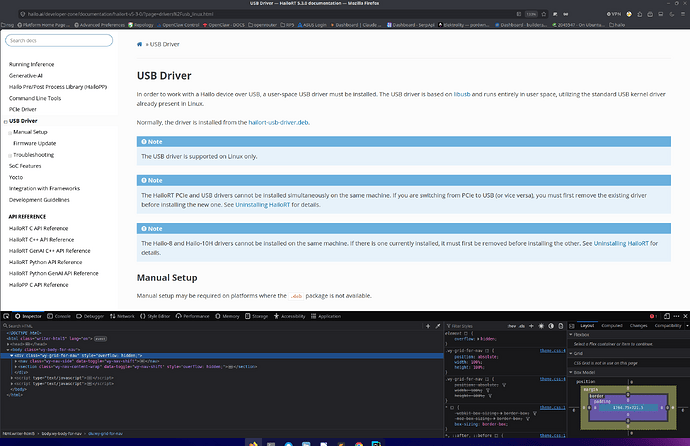Open the hailort-usb-driver.deb link
The width and height of the screenshot is (690, 446).
[278, 122]
